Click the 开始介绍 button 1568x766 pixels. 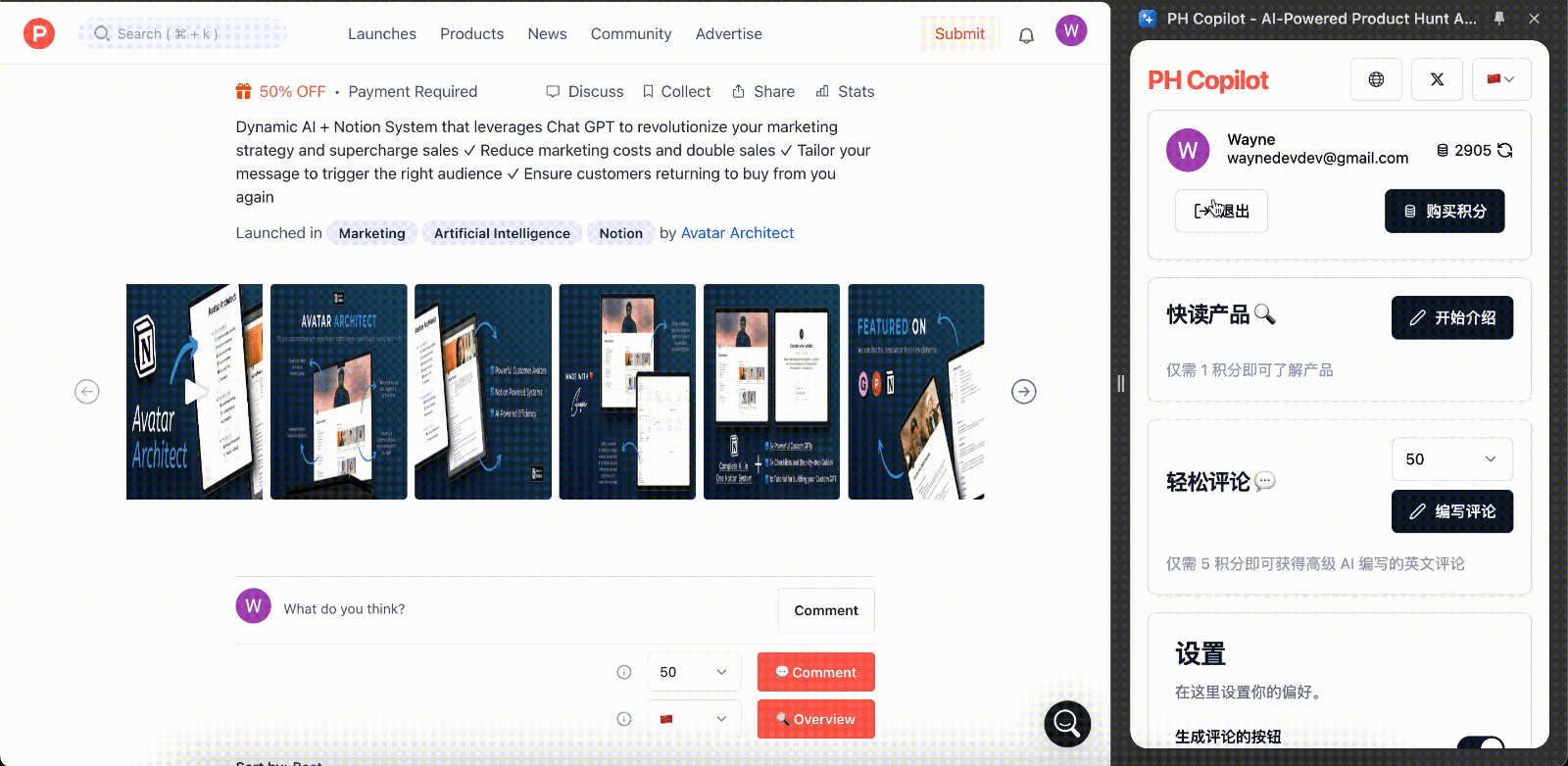coord(1452,317)
